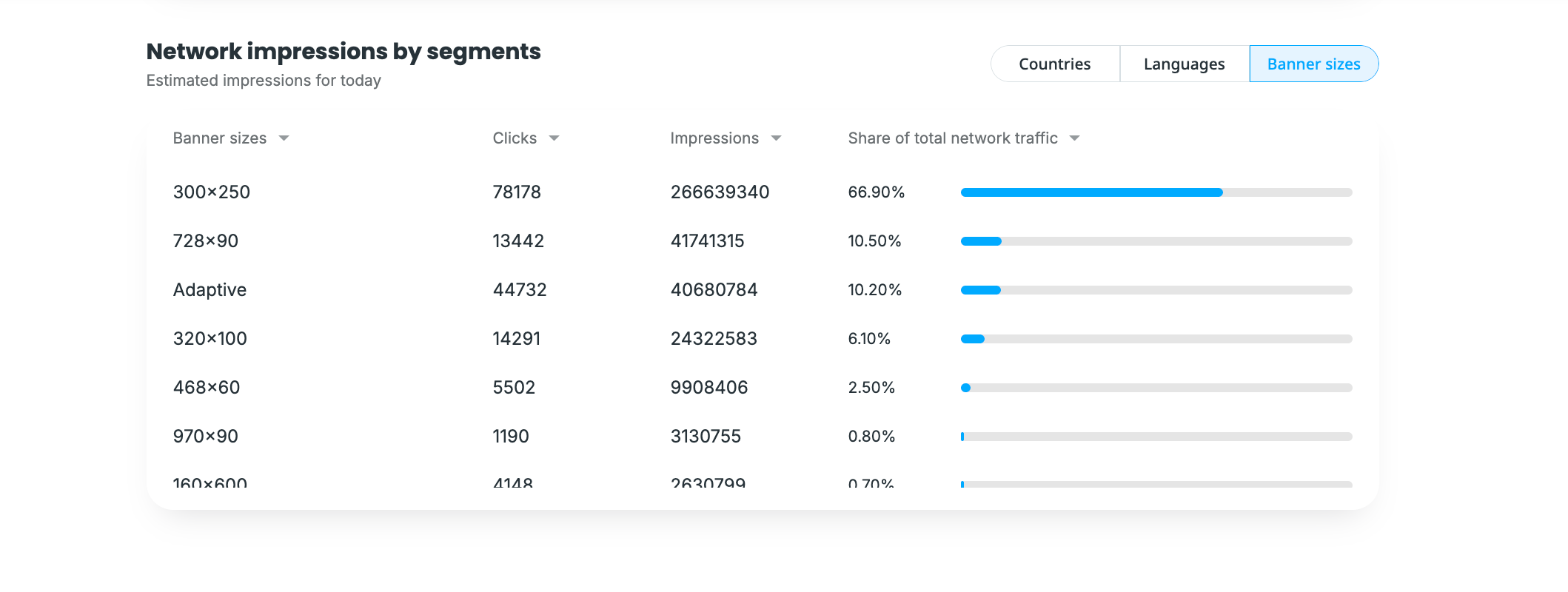Image resolution: width=1568 pixels, height=592 pixels.
Task: Click Share of total network traffic header
Action: [953, 138]
